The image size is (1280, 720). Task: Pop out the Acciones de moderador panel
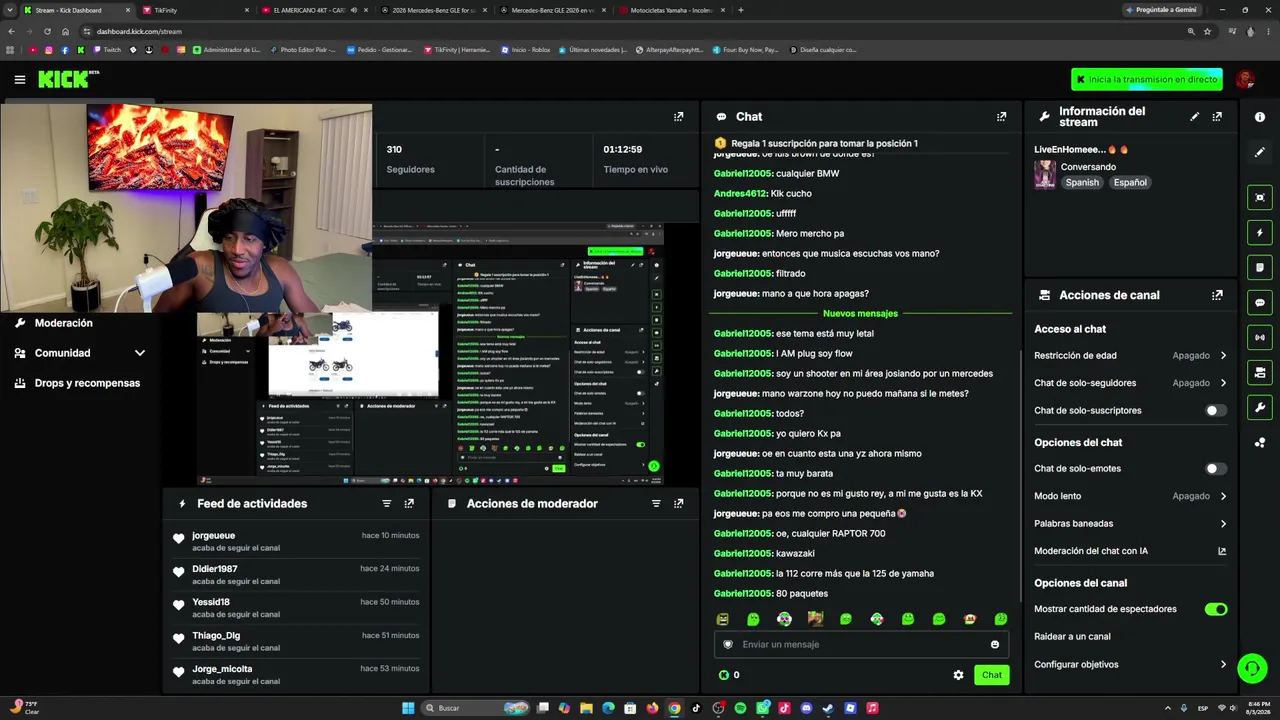678,504
